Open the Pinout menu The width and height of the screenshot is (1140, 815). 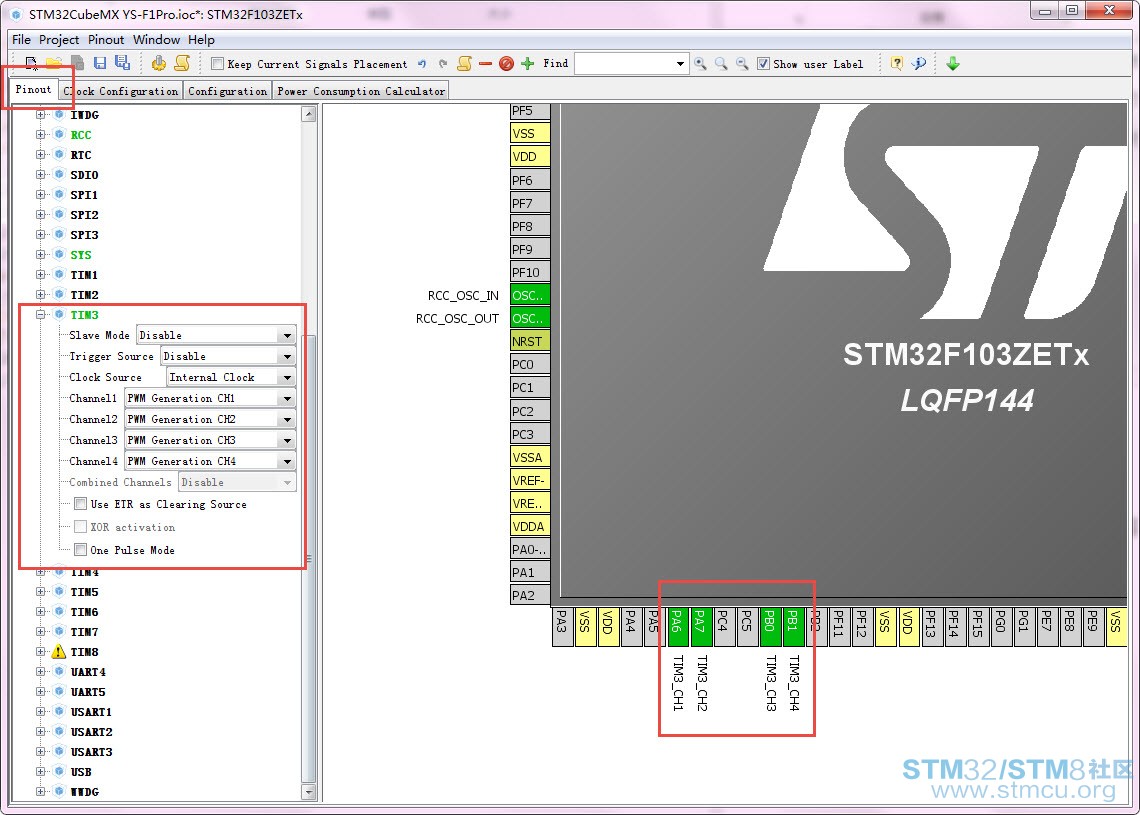(106, 39)
